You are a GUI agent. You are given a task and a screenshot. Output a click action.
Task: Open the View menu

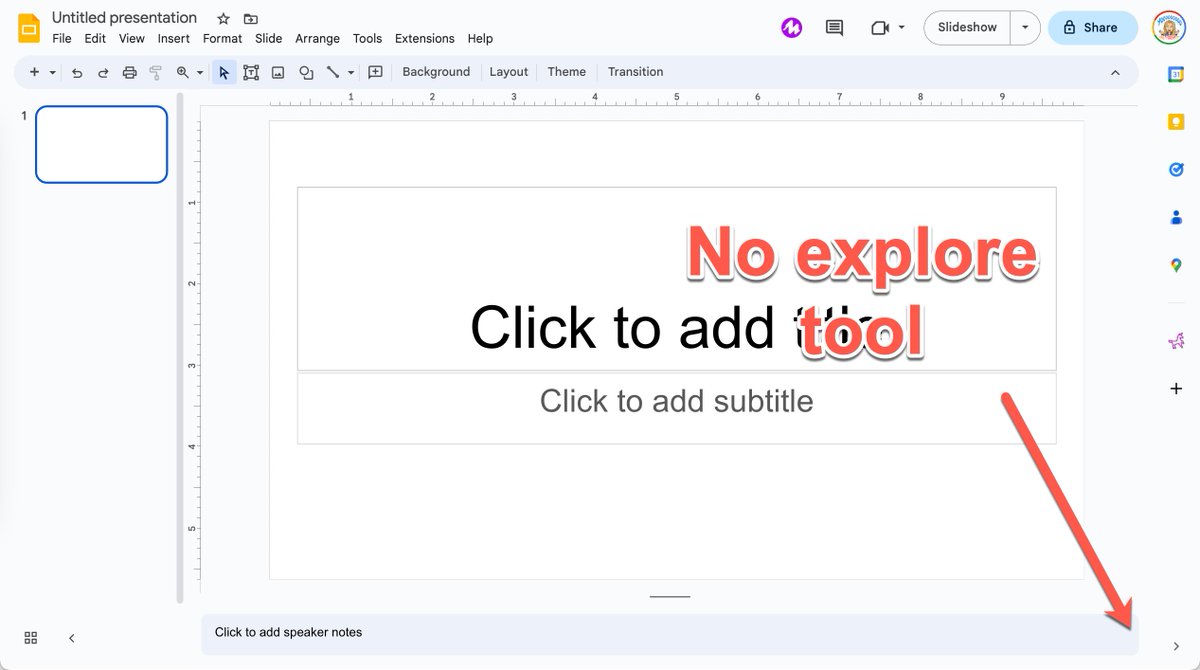click(x=132, y=38)
